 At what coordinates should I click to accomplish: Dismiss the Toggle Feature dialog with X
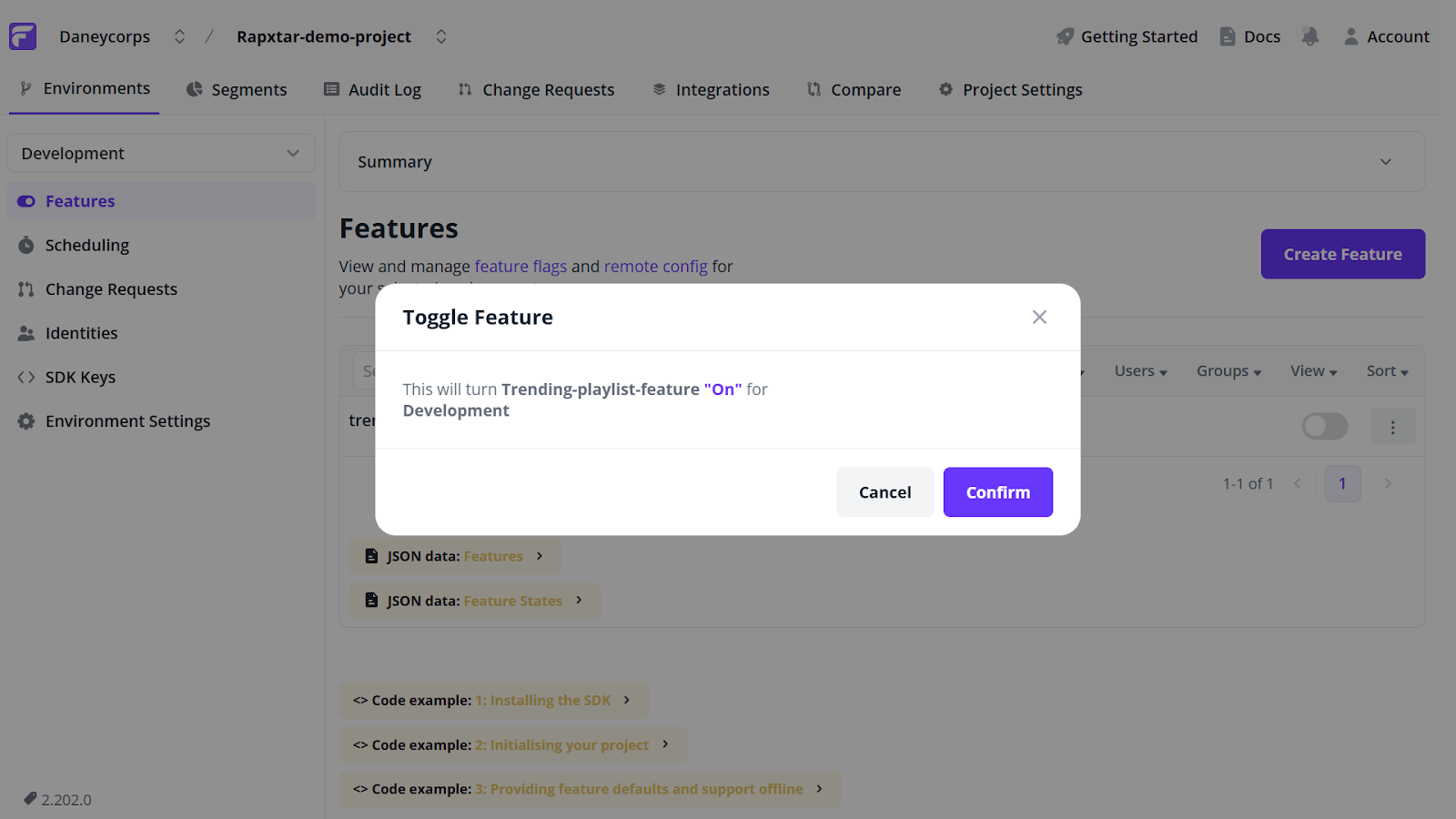point(1039,317)
